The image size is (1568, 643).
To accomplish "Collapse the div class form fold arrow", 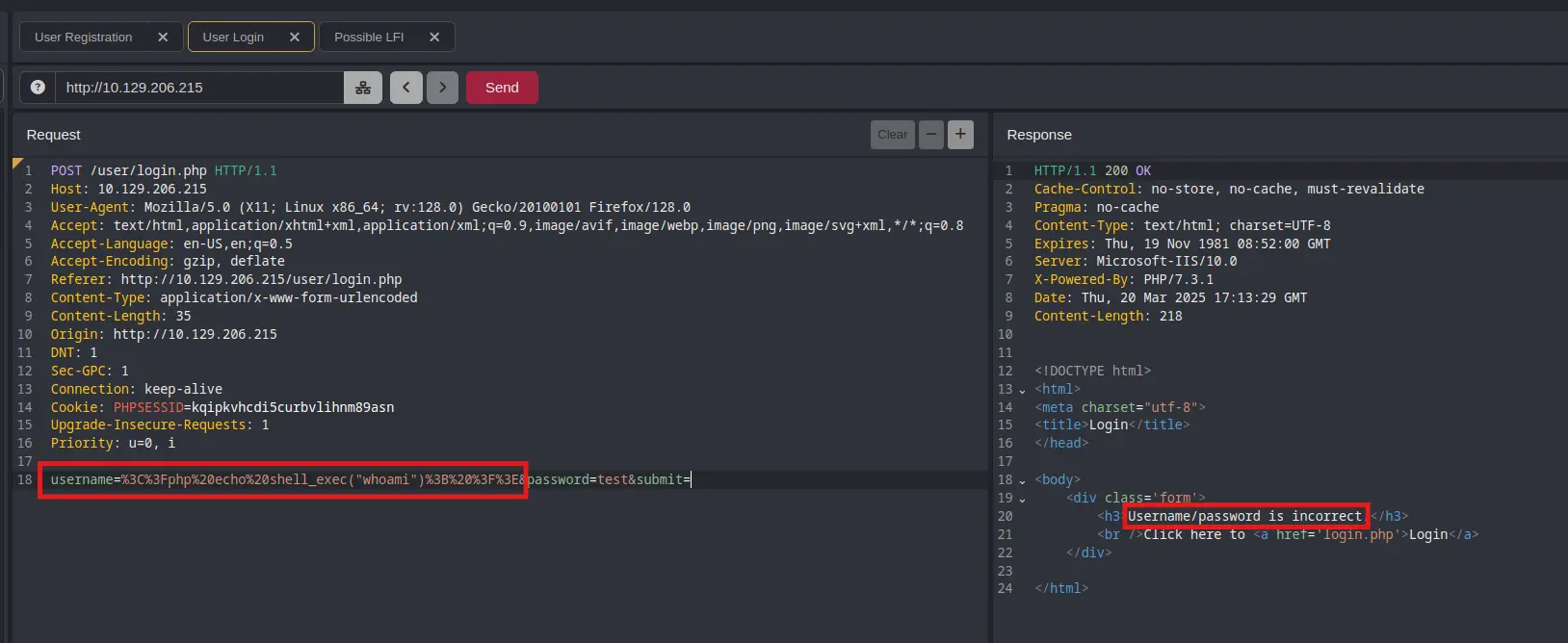I will pos(1022,499).
